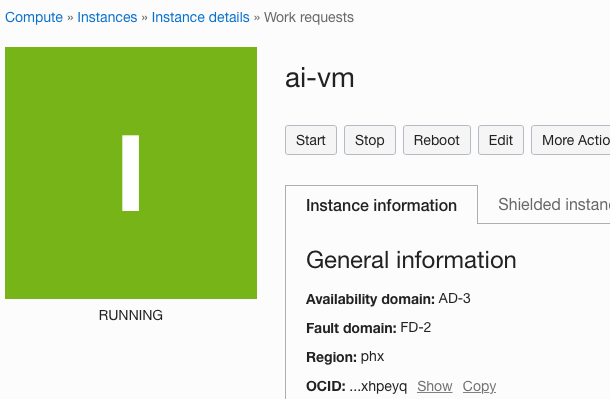Select the truncated OCID ...xhpeyq text
Viewport: 610px width, 399px height.
[x=378, y=387]
